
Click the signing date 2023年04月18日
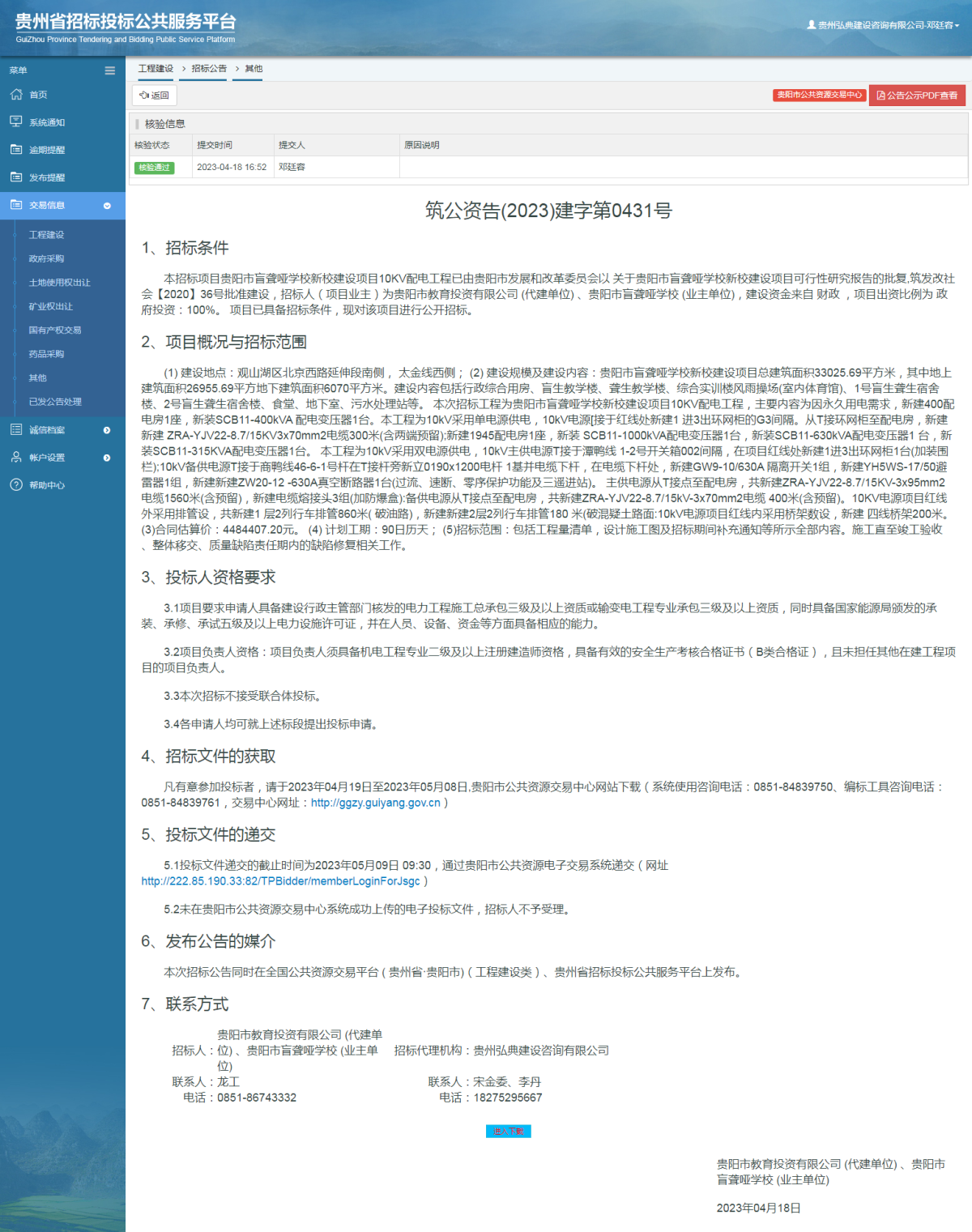(759, 1208)
